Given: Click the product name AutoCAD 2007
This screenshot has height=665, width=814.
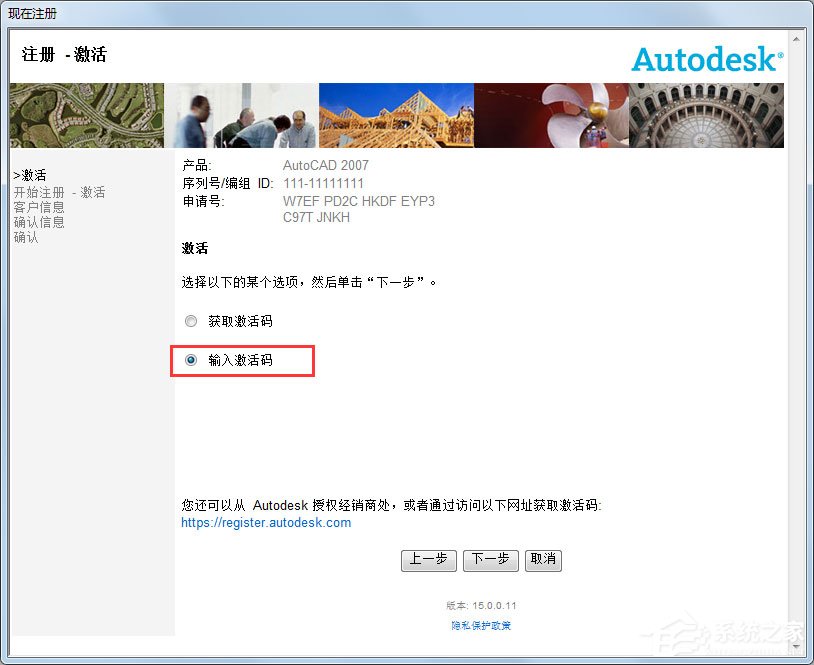Looking at the screenshot, I should click(x=325, y=165).
